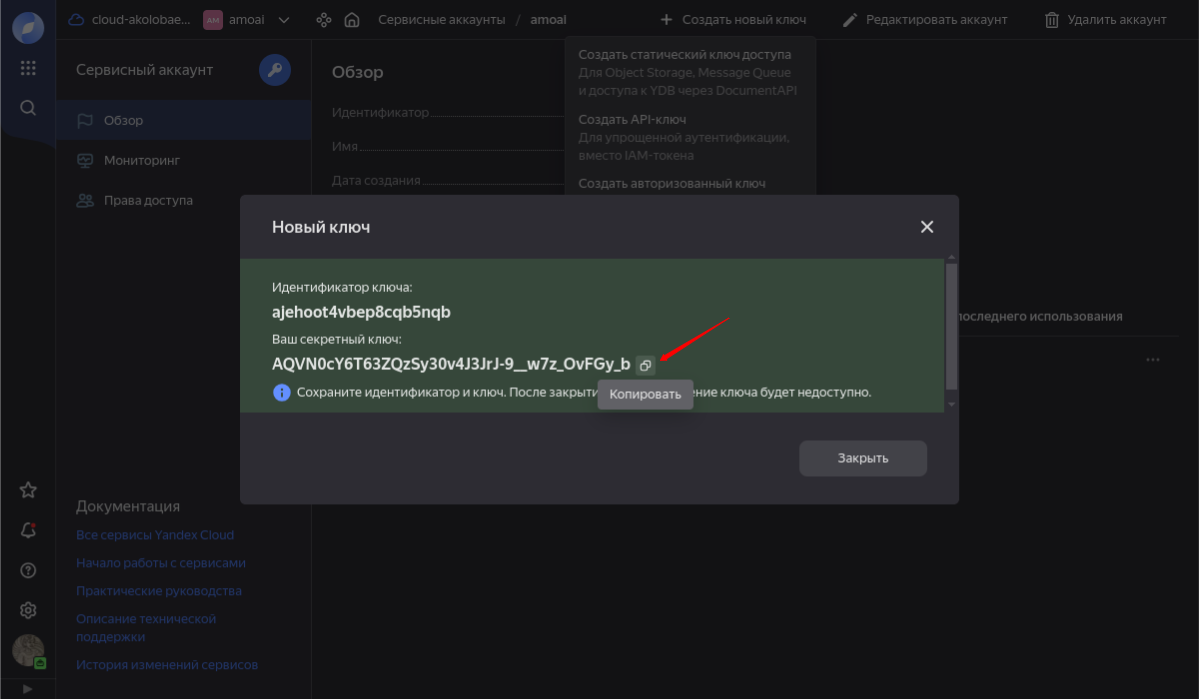Choose Создать API-ключ menu option
This screenshot has width=1199, height=699.
632,119
